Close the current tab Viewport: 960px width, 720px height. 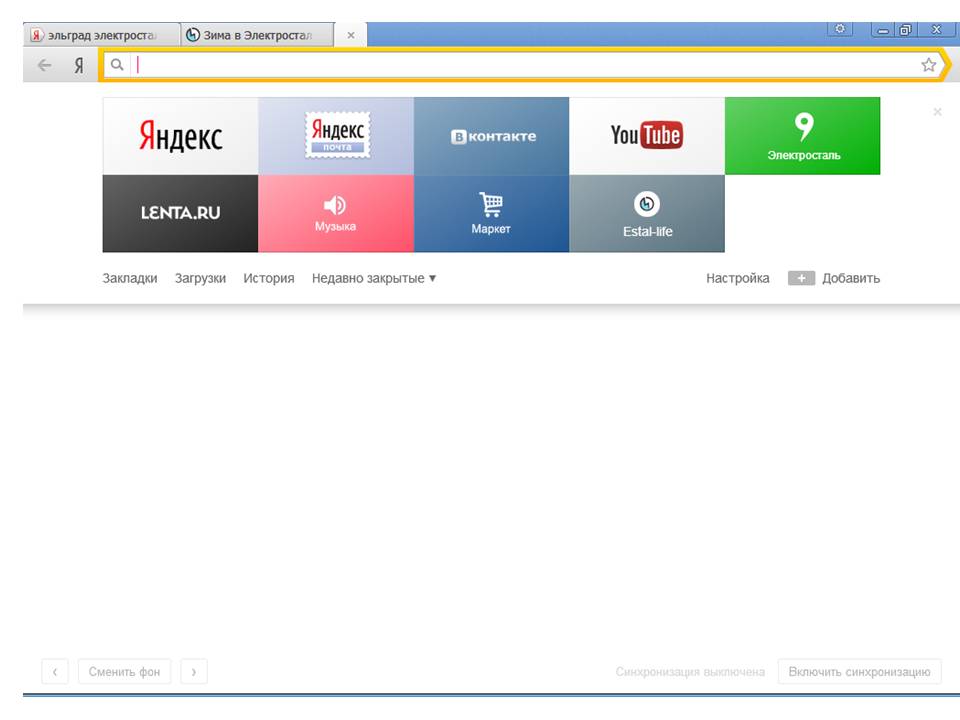coord(351,36)
